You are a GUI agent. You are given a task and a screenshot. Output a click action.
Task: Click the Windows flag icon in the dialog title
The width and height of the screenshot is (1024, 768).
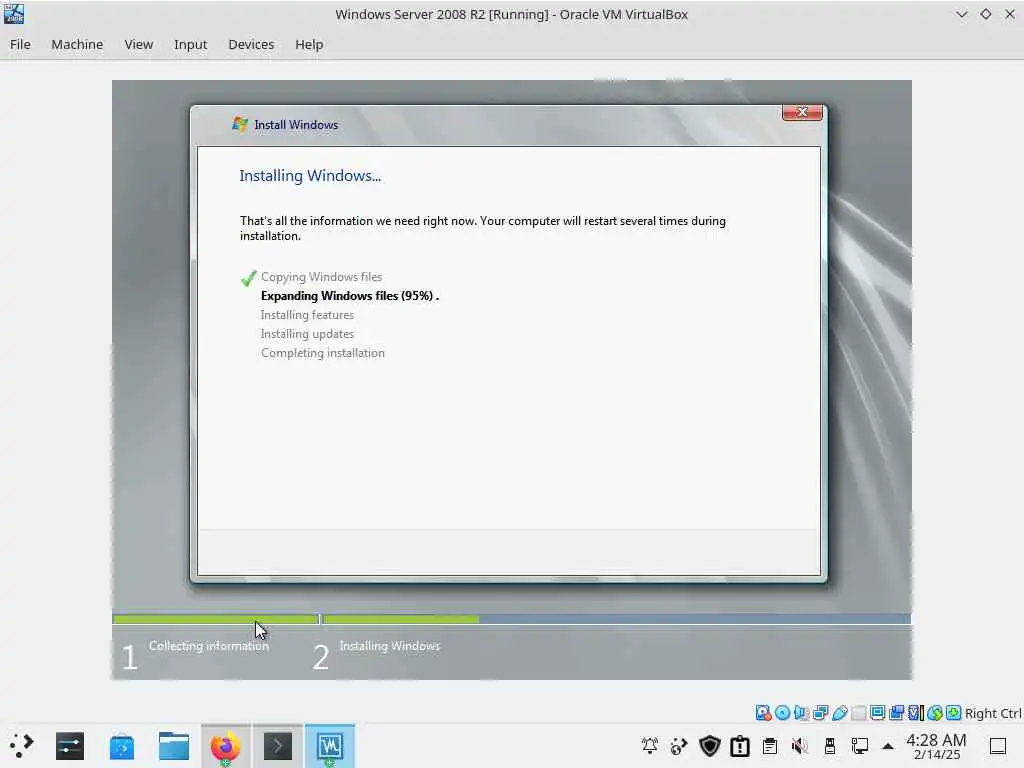(240, 124)
